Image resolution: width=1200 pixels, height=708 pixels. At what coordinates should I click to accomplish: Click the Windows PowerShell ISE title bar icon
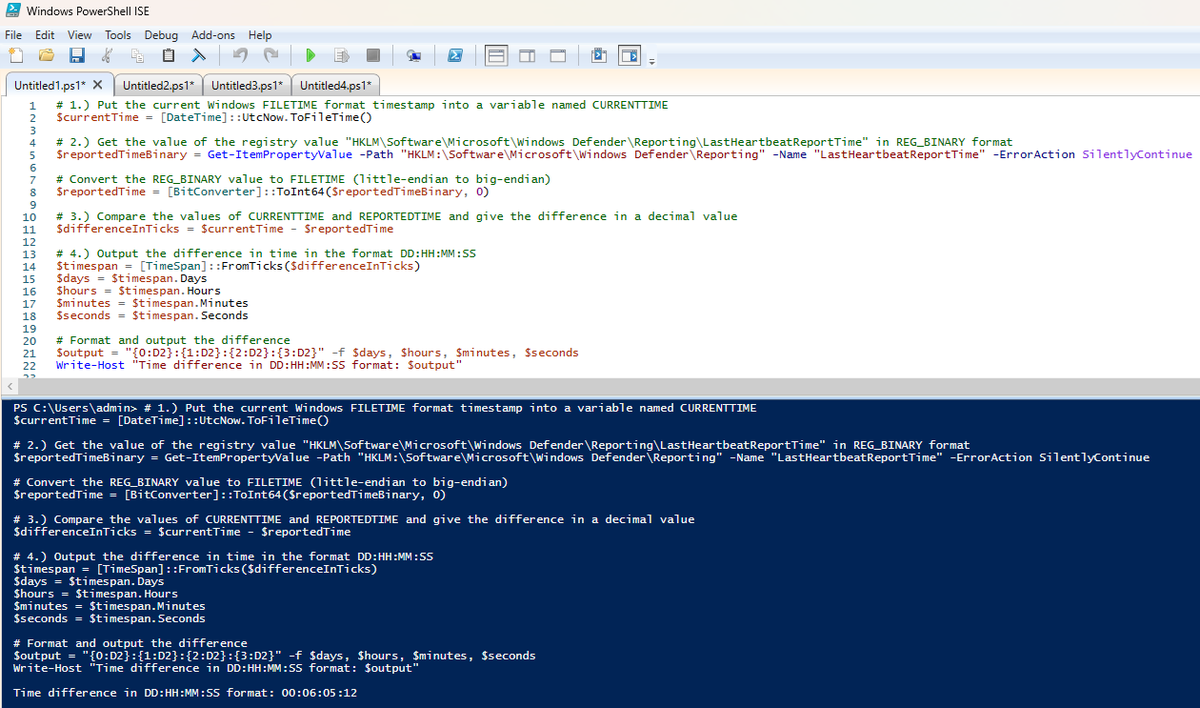[11, 12]
